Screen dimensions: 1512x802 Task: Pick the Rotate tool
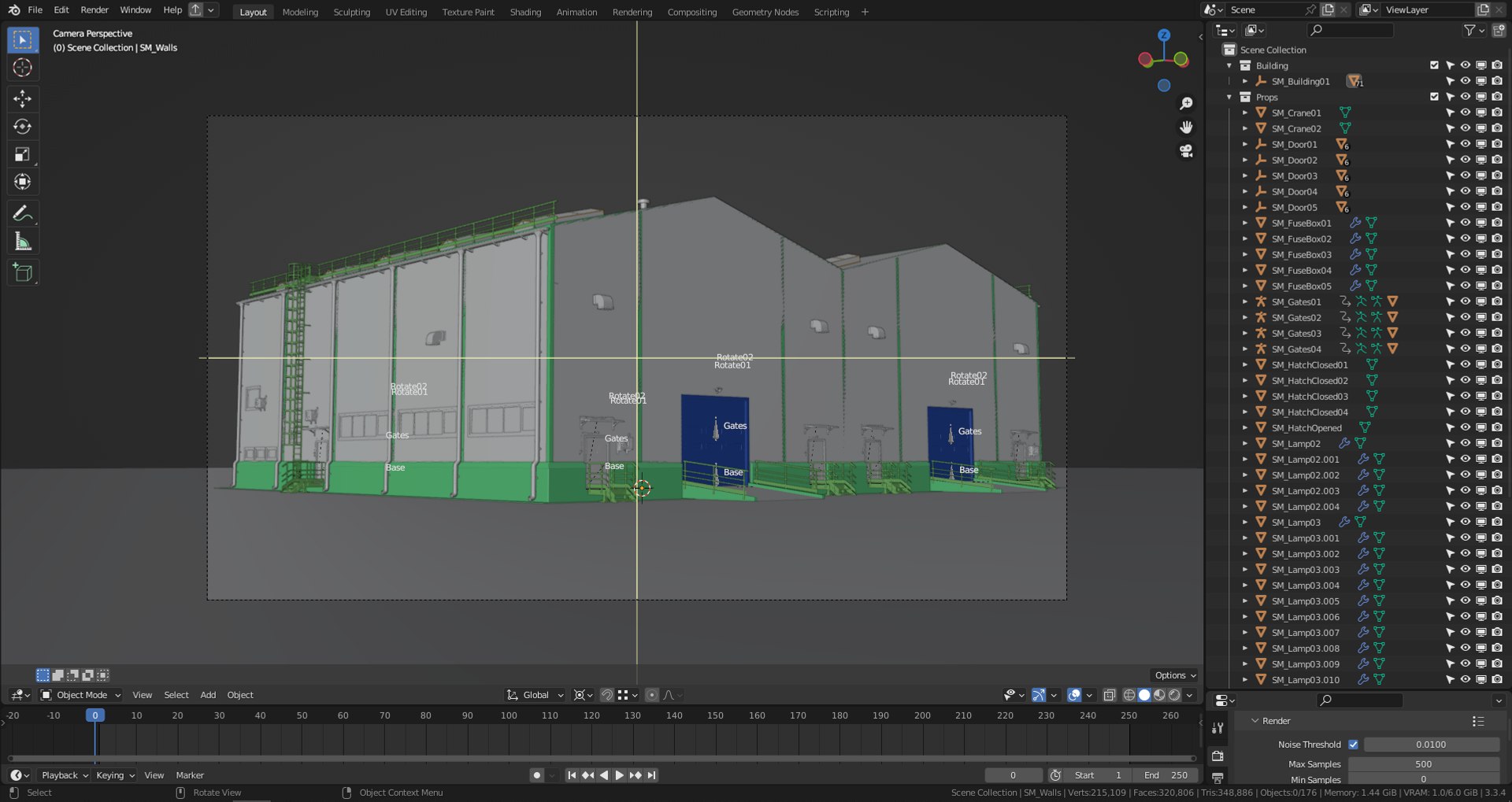[23, 127]
